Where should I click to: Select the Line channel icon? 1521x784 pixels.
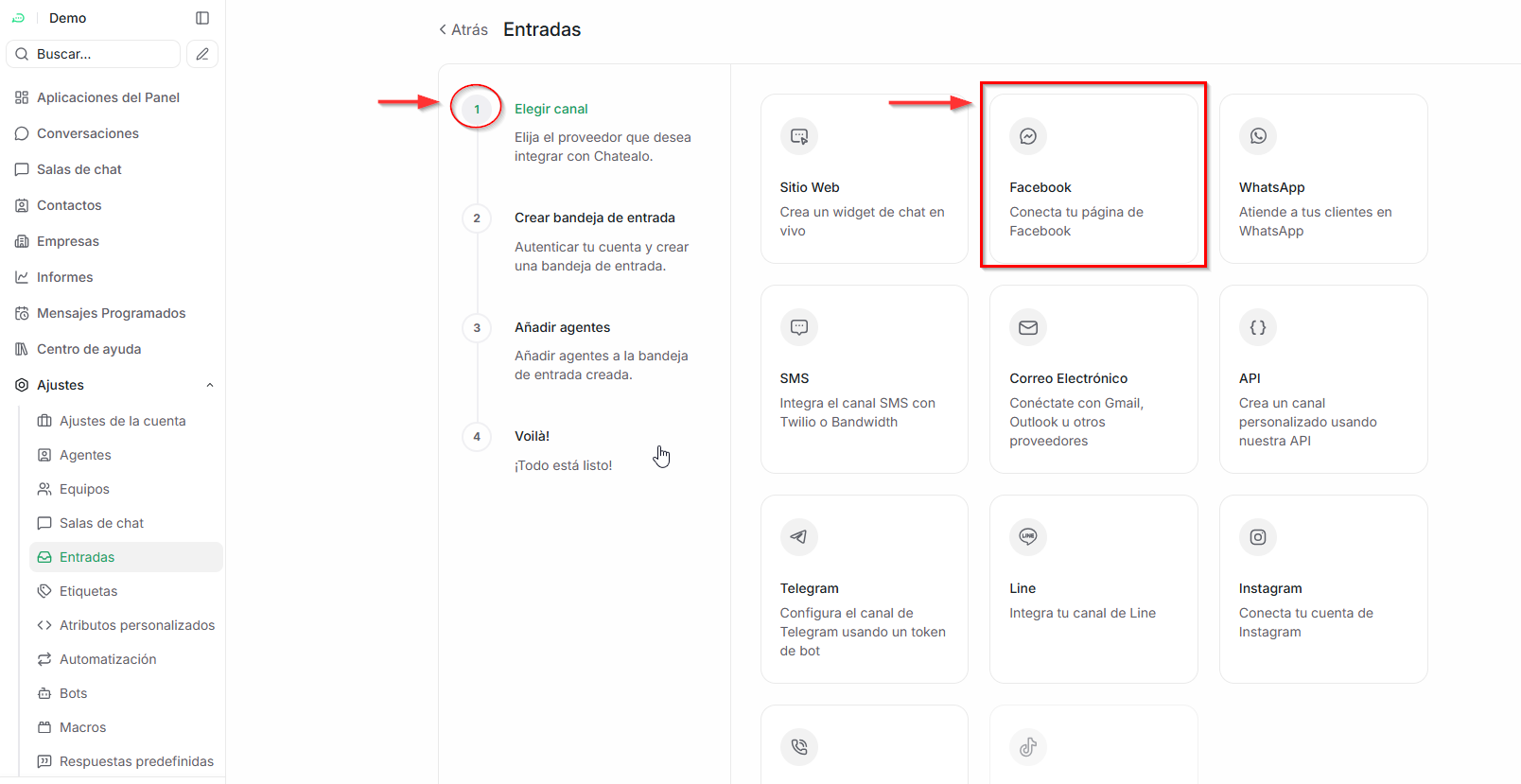pyautogui.click(x=1027, y=537)
